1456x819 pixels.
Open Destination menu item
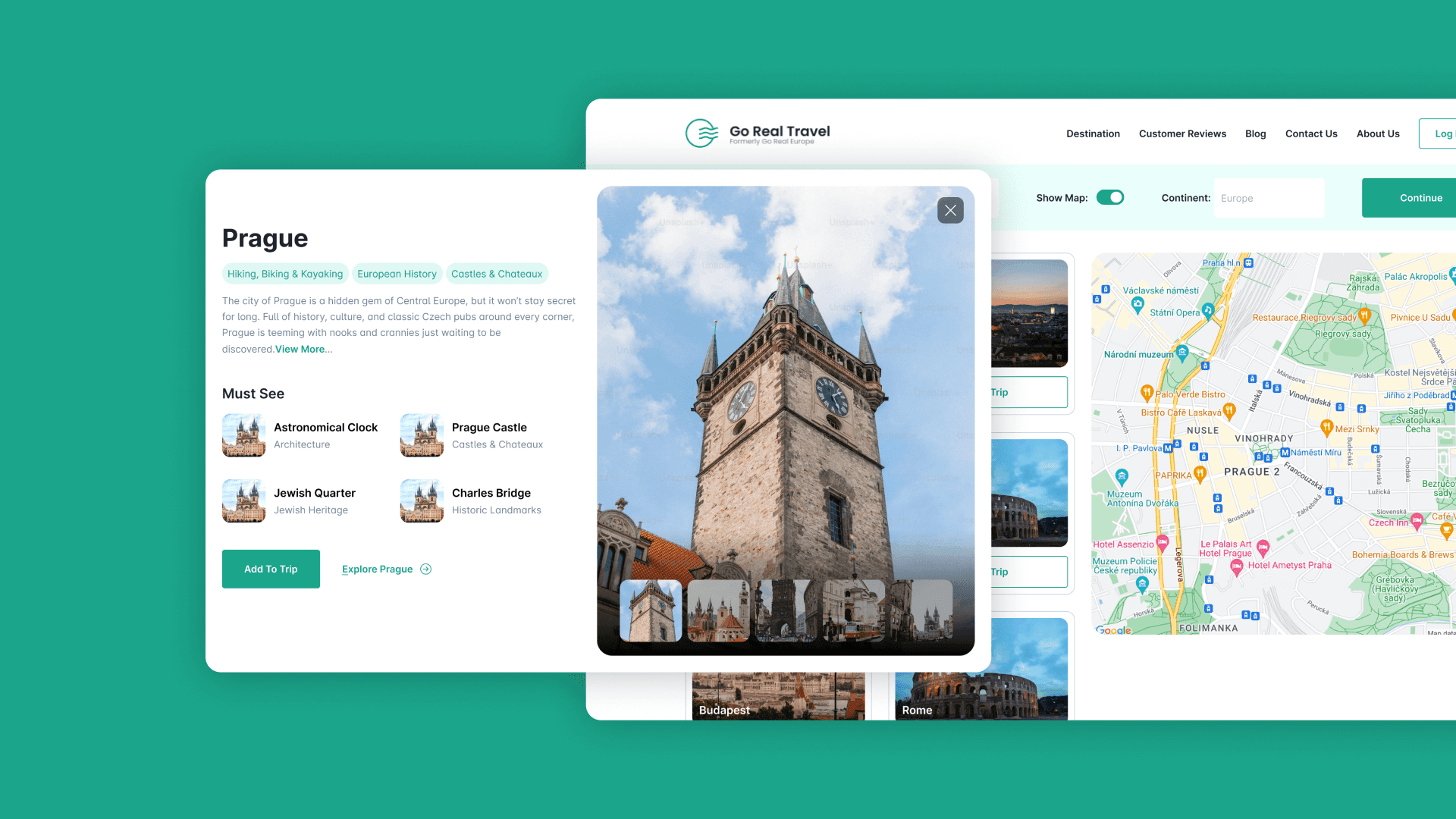(1093, 133)
